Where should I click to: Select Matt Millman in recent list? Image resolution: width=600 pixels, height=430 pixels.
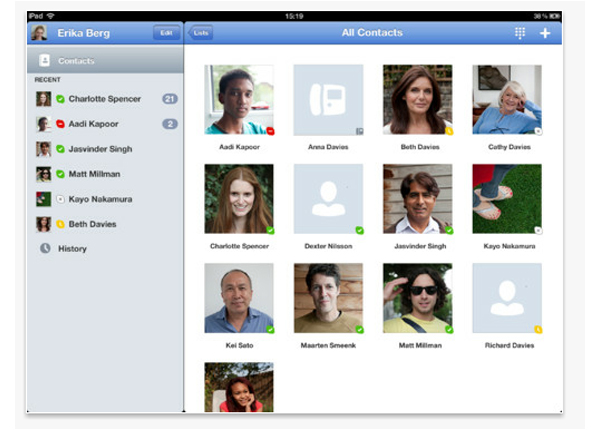tap(96, 174)
